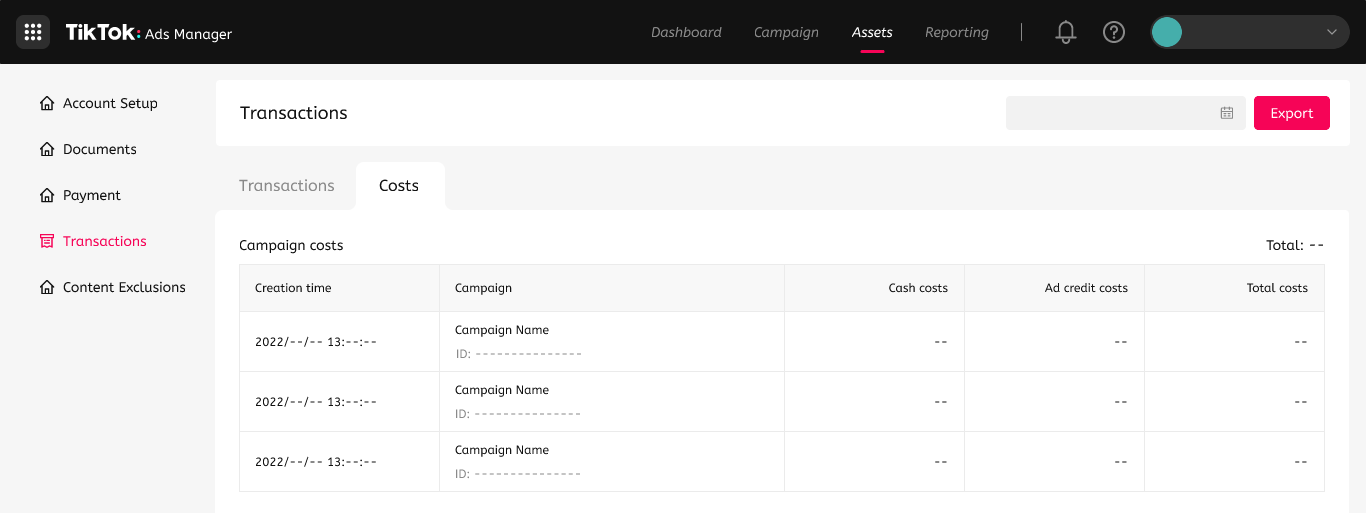This screenshot has height=513, width=1366.
Task: Open the apps grid menu icon
Action: 33,32
